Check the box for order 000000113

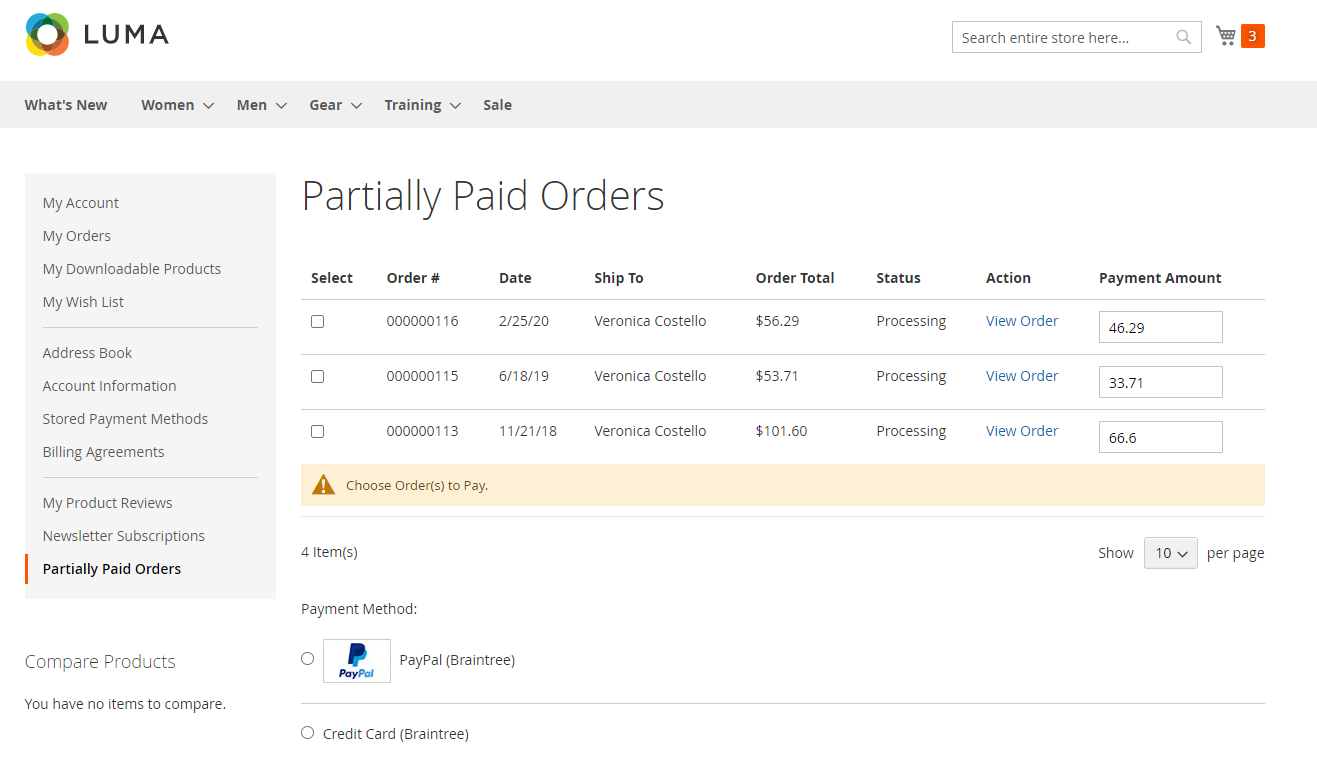click(x=317, y=431)
